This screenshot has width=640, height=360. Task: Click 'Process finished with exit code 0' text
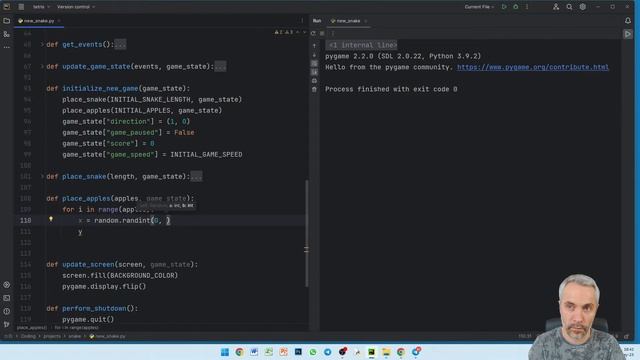(391, 89)
